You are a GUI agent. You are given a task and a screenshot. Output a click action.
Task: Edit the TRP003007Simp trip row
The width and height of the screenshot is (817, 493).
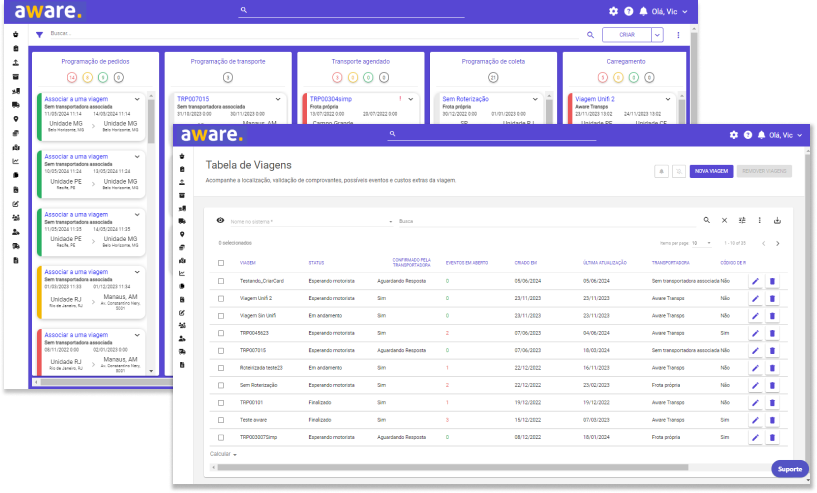coord(755,438)
